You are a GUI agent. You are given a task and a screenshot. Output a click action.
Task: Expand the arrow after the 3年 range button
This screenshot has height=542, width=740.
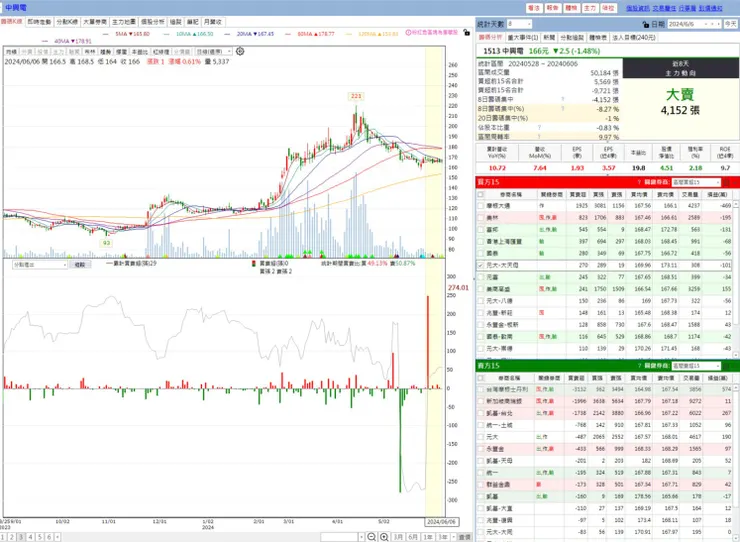pyautogui.click(x=453, y=537)
